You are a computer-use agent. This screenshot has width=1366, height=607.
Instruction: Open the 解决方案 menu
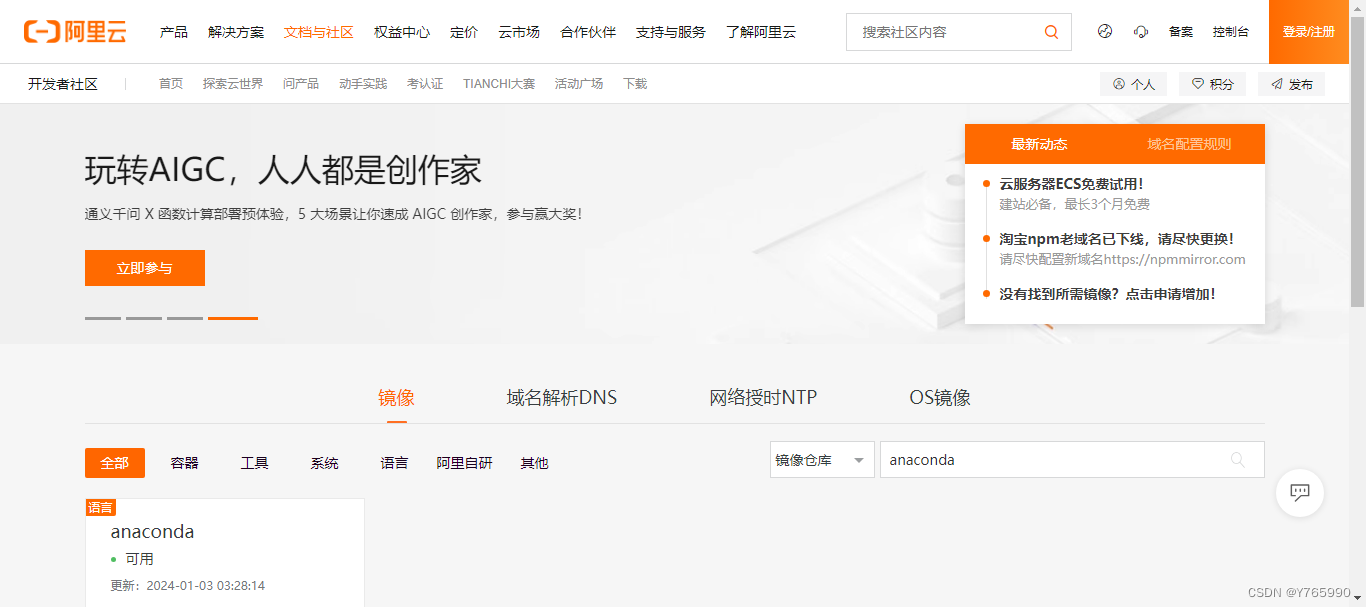click(x=236, y=32)
